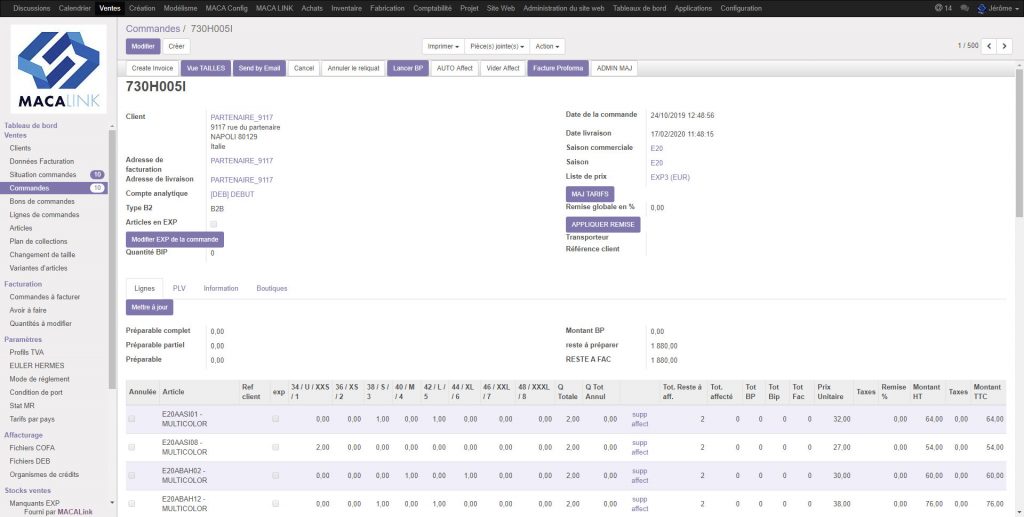Viewport: 1024px width, 517px height.
Task: Click supp link in E20AASI01 row
Action: [639, 415]
